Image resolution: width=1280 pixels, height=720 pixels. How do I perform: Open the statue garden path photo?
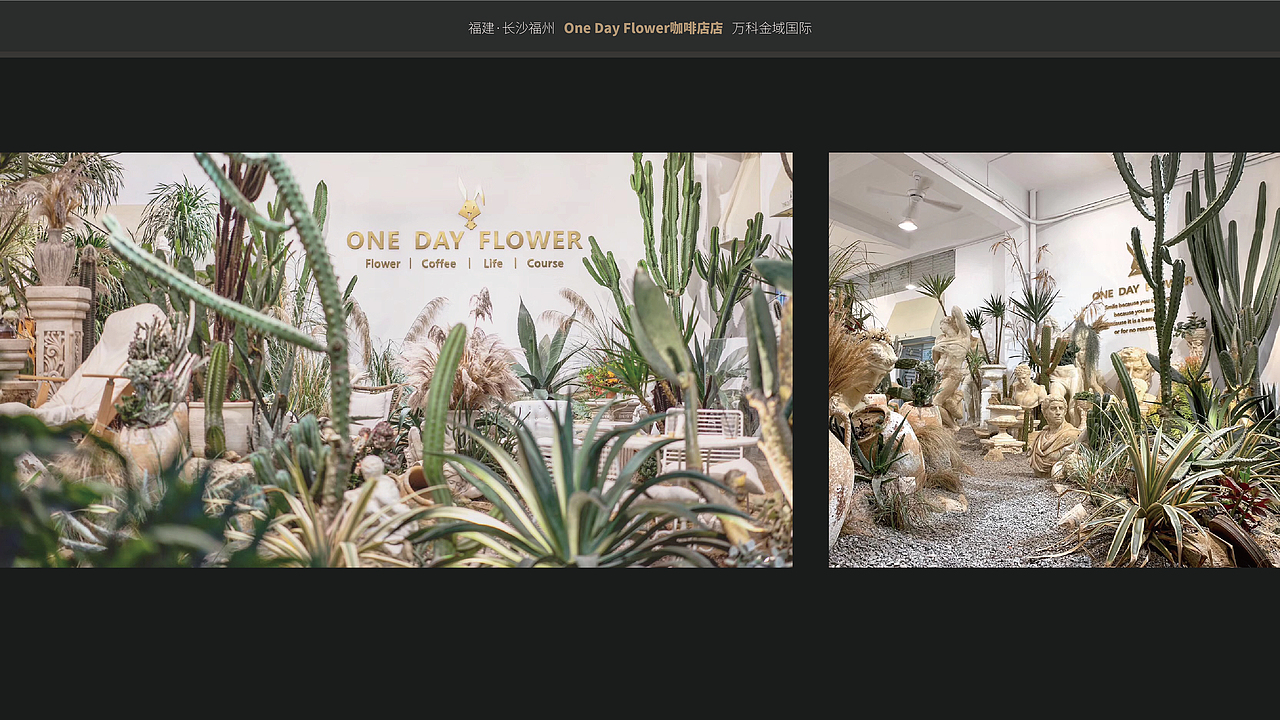[x=1054, y=360]
